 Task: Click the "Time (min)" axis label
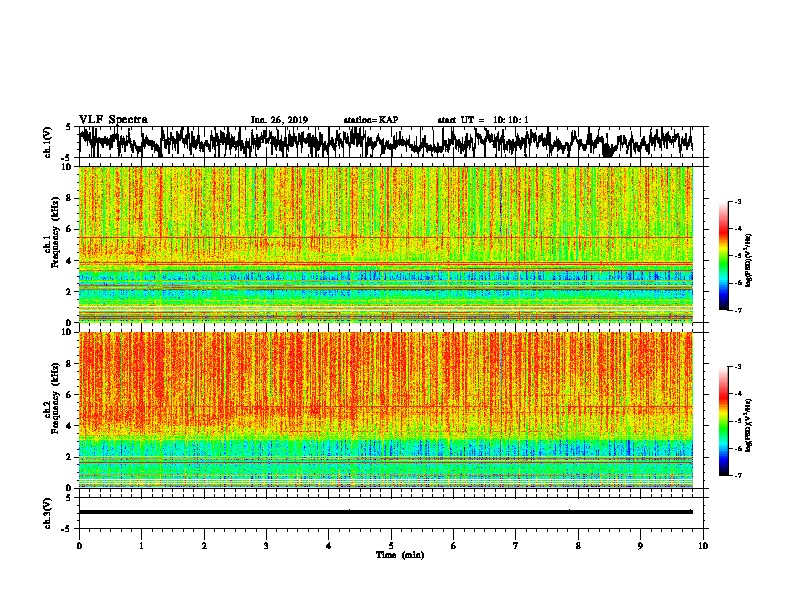(400, 555)
